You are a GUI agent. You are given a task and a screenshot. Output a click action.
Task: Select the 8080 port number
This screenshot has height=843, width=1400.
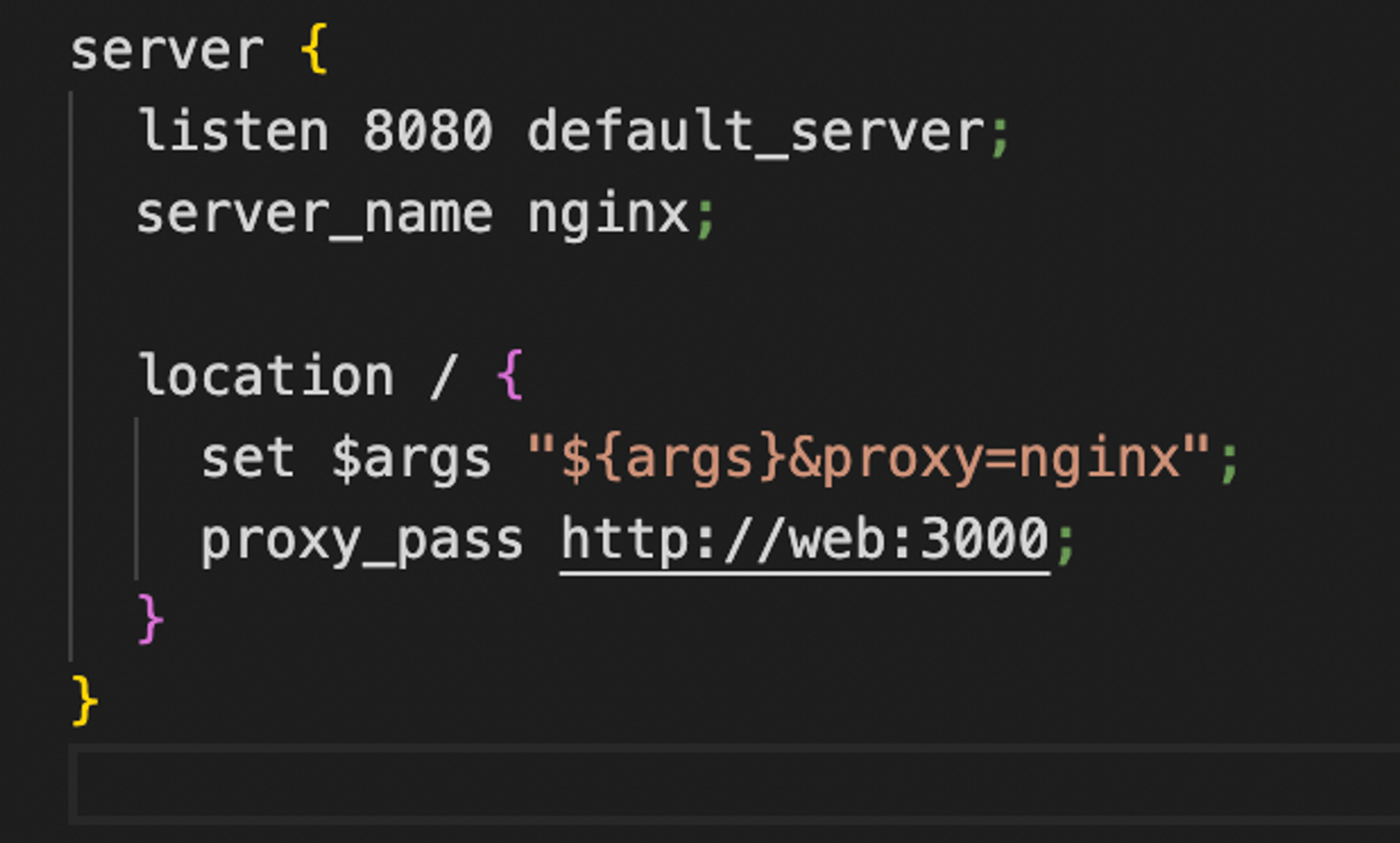427,131
